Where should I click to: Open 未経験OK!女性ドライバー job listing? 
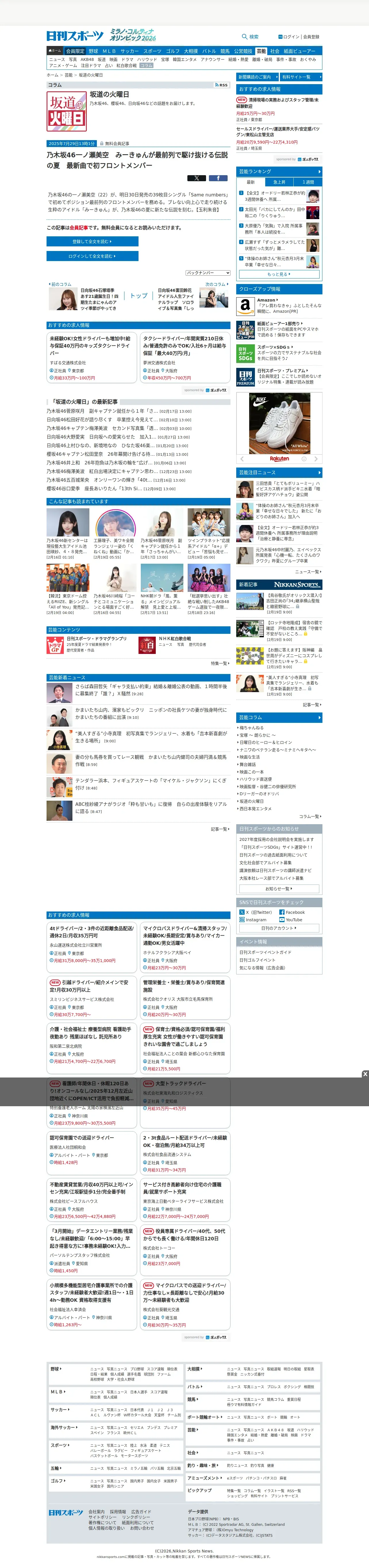coord(91,357)
